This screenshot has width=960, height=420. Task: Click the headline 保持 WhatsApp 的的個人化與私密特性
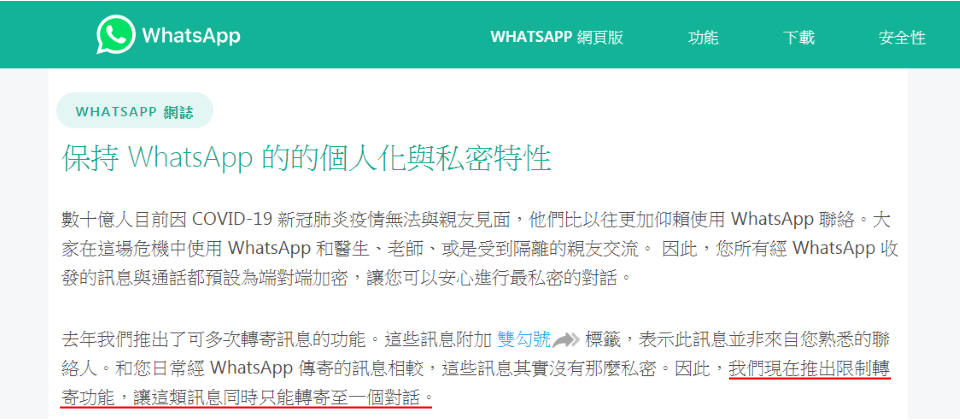(307, 159)
